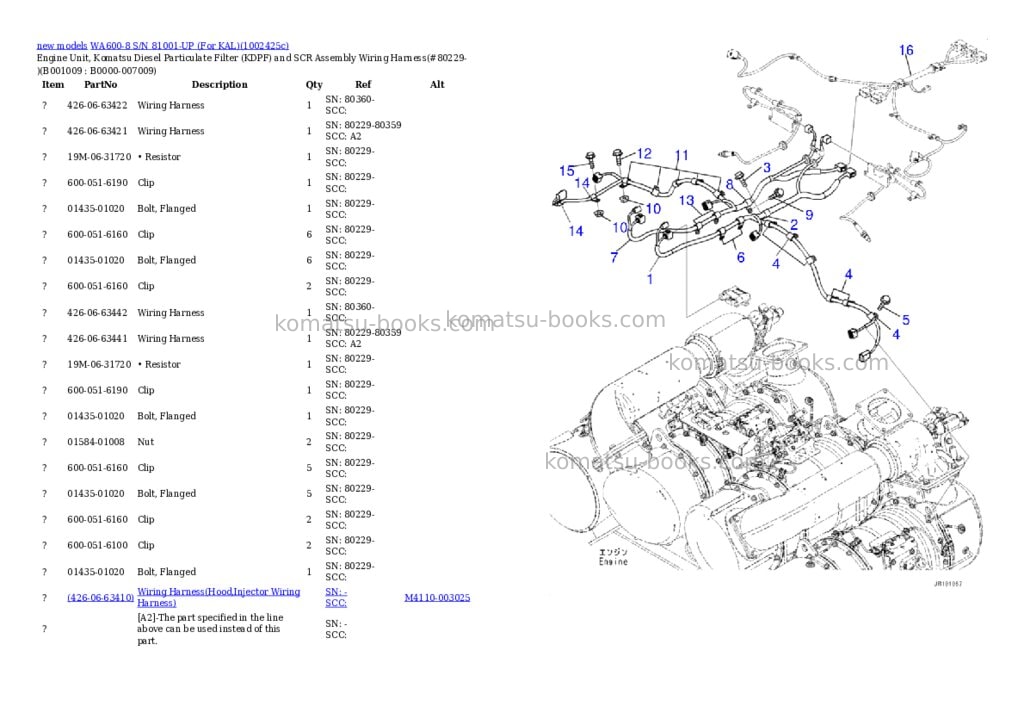Click callout number 12 in diagram
Screen dimensions: 1024x725
[x=644, y=153]
